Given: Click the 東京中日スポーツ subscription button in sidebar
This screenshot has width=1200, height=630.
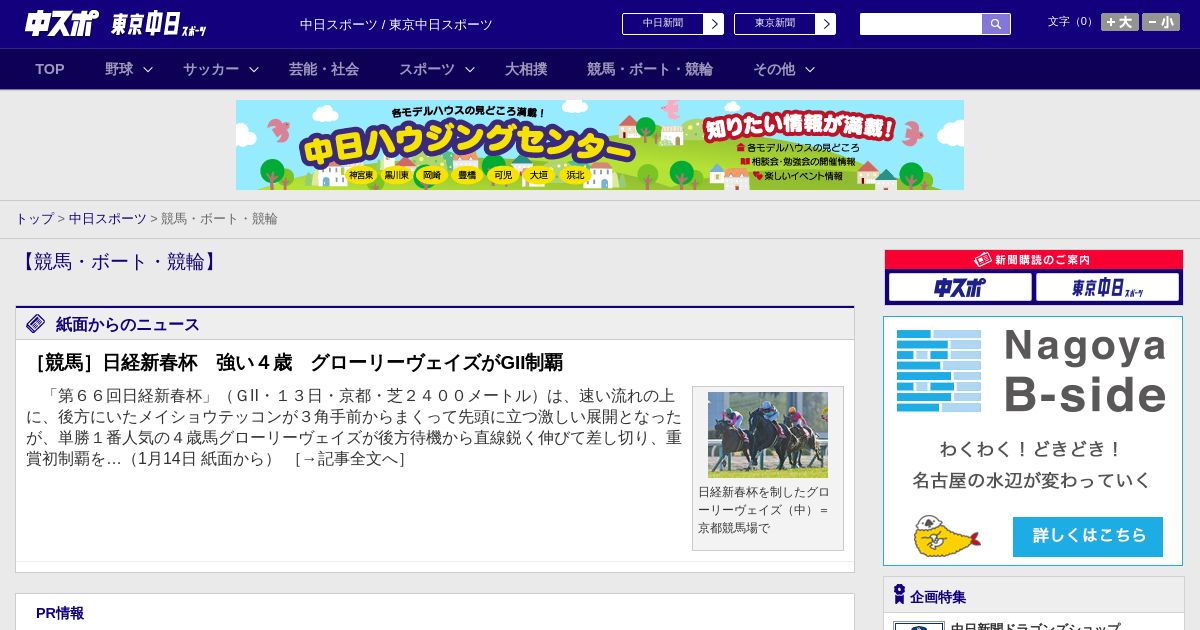Looking at the screenshot, I should 1107,287.
